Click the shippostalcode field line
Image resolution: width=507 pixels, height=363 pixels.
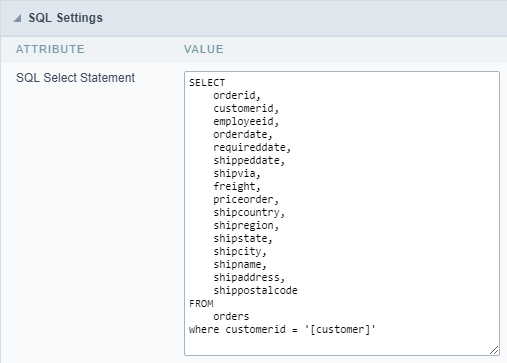tap(255, 291)
